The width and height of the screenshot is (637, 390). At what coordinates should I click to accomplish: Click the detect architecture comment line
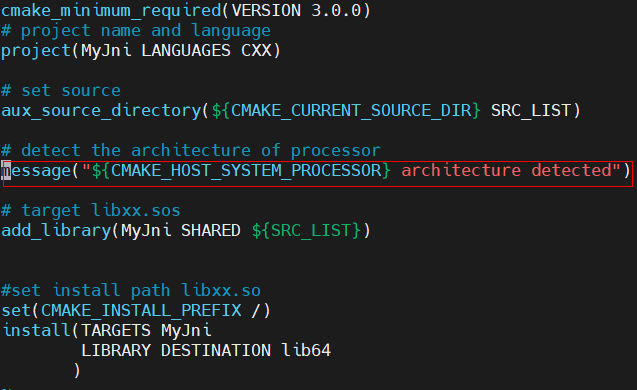pos(191,150)
